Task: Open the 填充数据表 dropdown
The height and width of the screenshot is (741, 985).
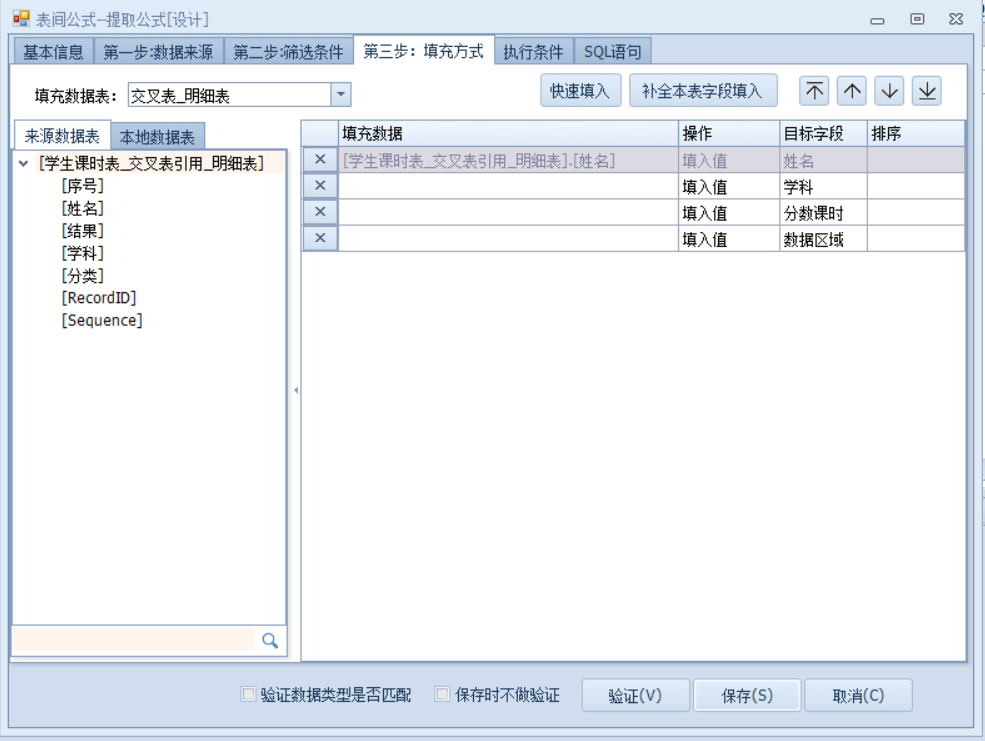Action: [341, 96]
